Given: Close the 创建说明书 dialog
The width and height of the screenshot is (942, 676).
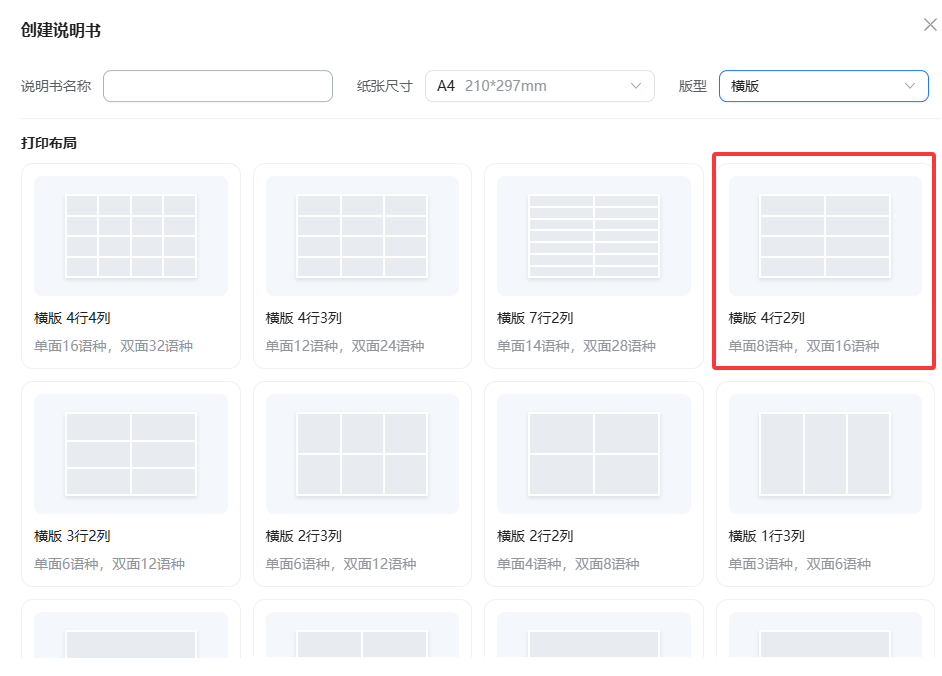Looking at the screenshot, I should pos(929,25).
